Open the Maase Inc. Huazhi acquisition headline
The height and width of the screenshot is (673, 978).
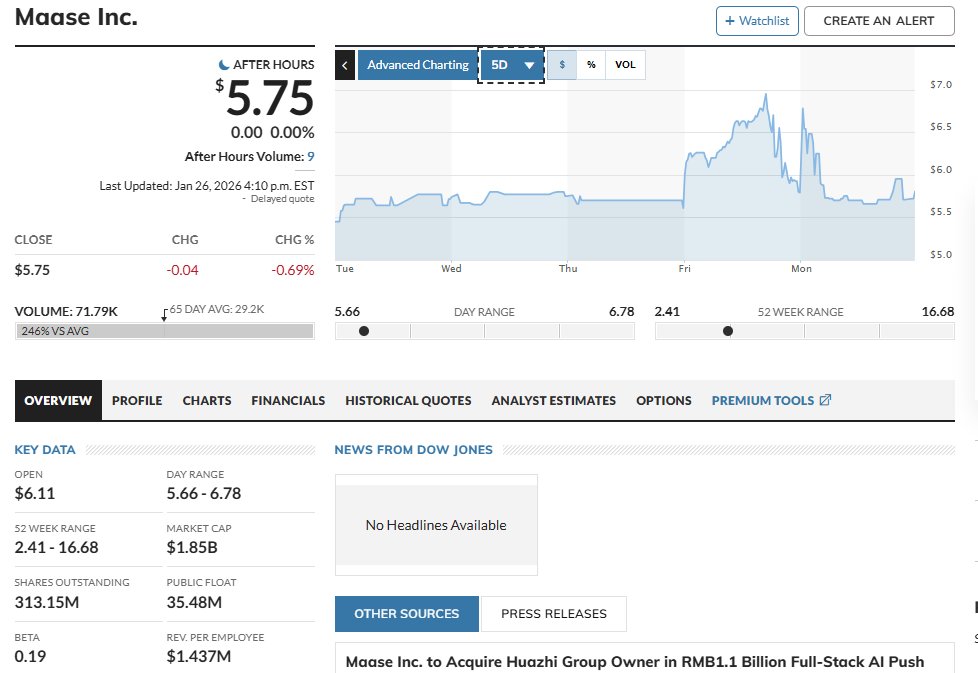pyautogui.click(x=635, y=662)
